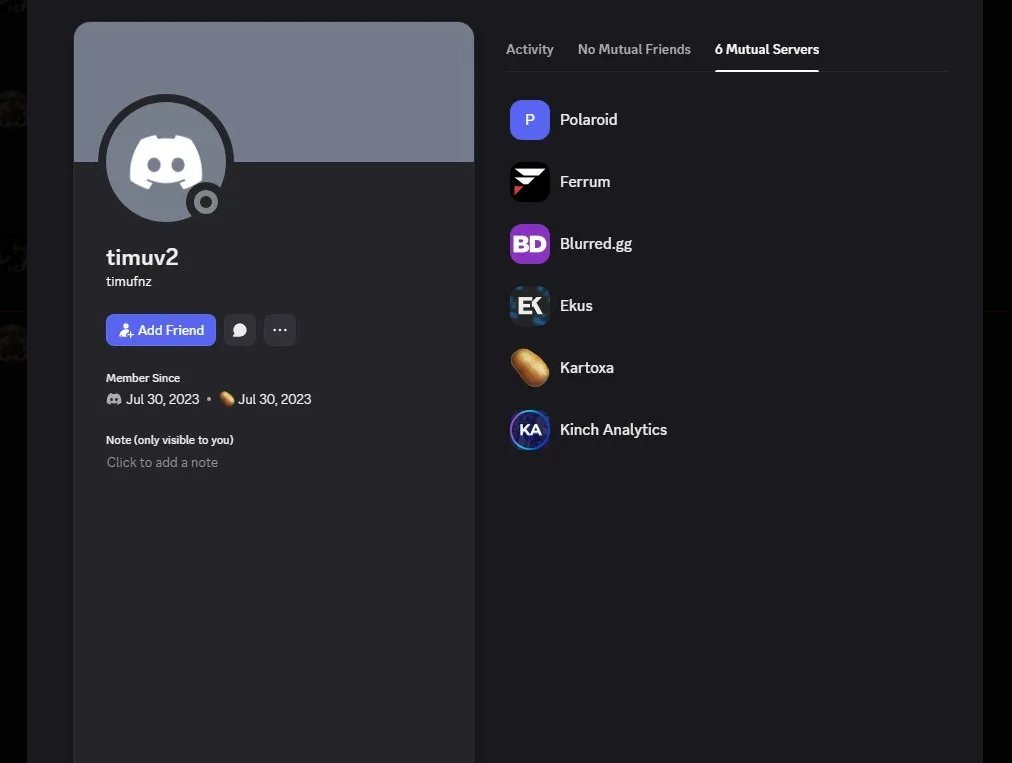Switch to the No Mutual Friends tab

[x=634, y=50]
